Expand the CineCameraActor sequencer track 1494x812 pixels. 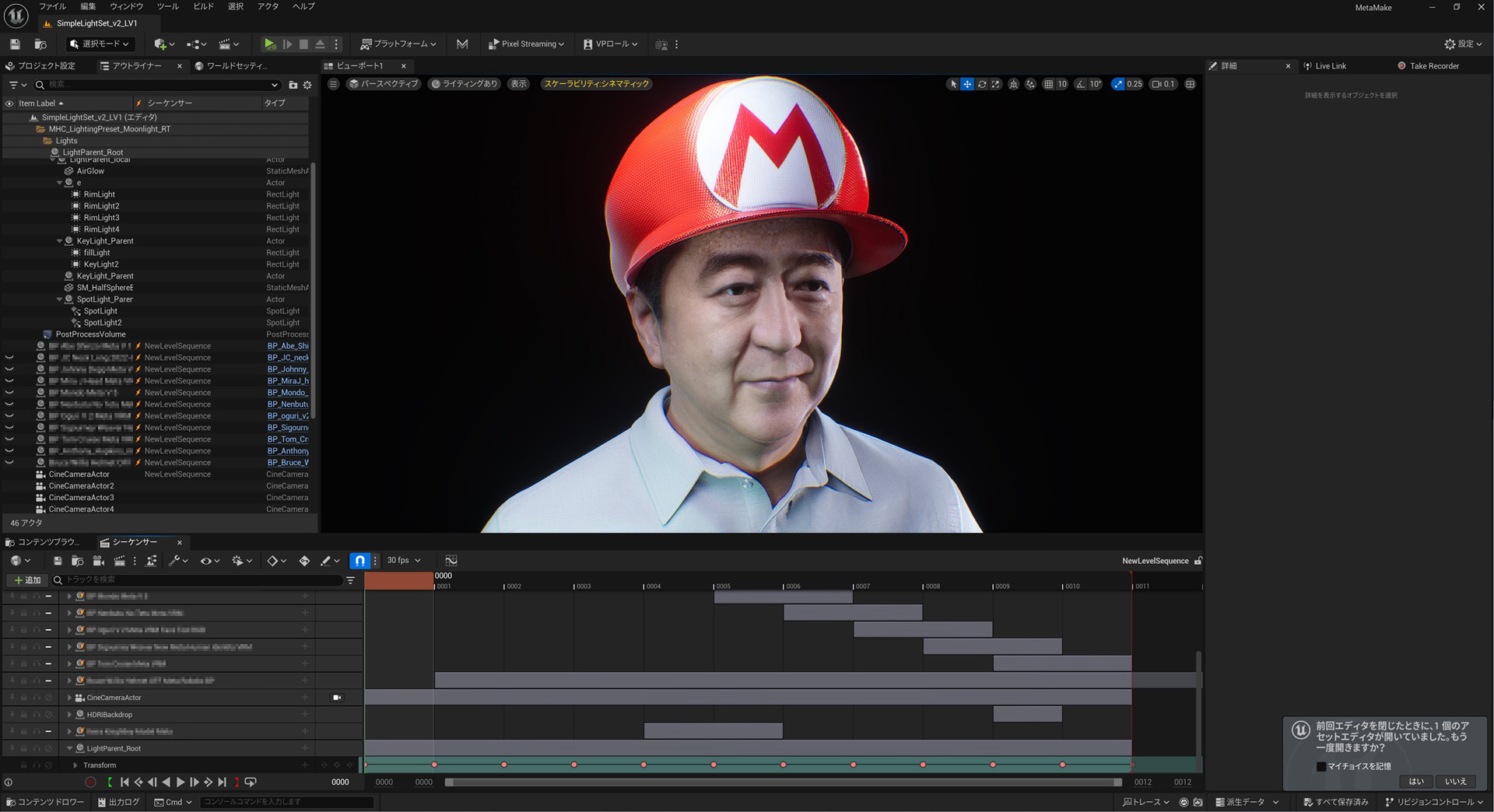pos(69,698)
